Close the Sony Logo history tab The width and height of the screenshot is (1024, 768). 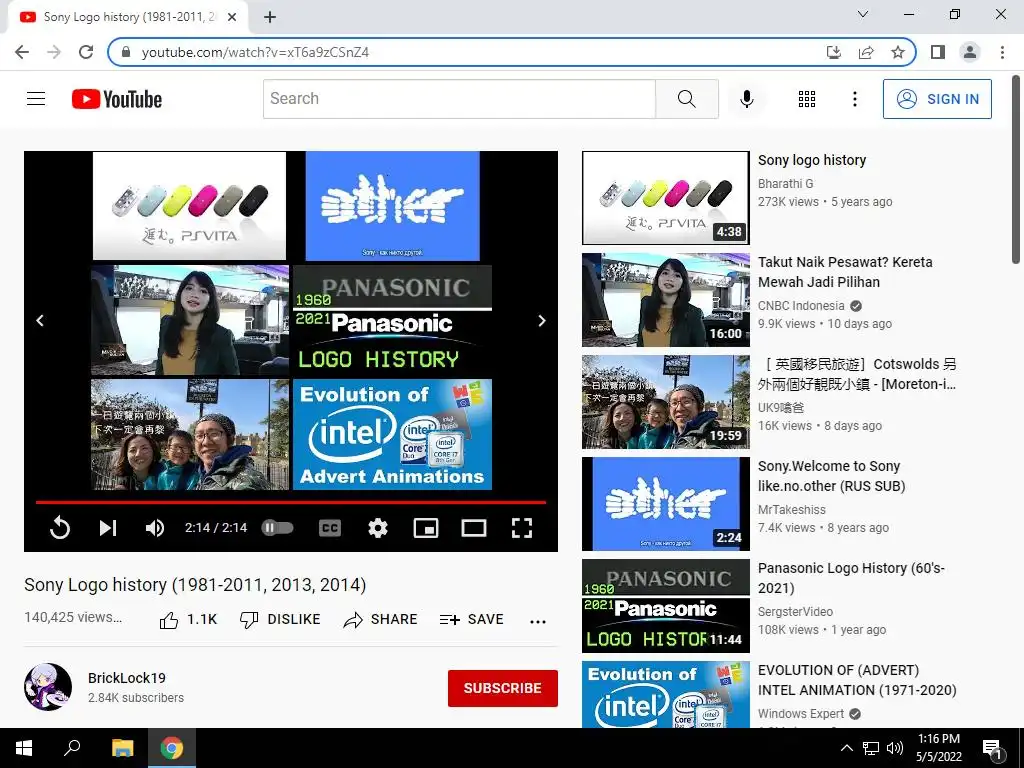pyautogui.click(x=232, y=17)
